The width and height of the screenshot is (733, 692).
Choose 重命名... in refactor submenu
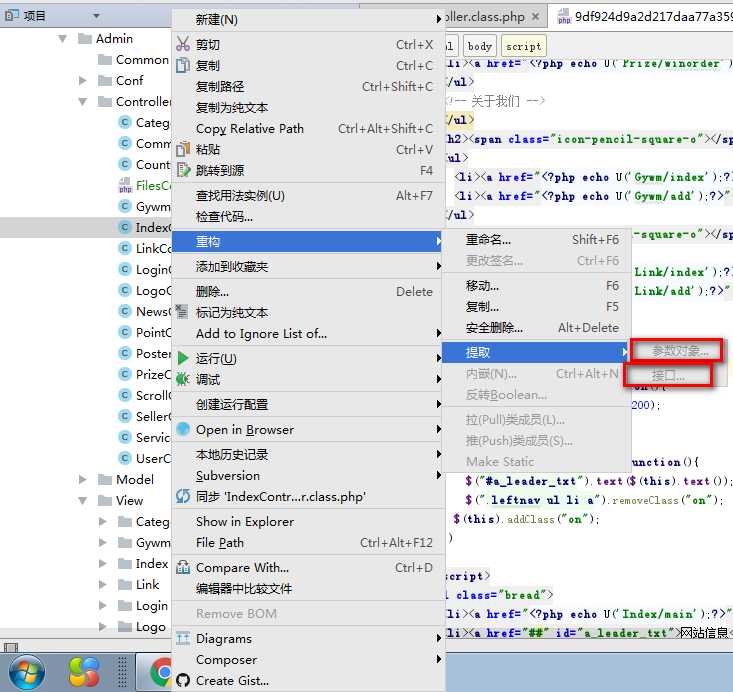tap(537, 240)
